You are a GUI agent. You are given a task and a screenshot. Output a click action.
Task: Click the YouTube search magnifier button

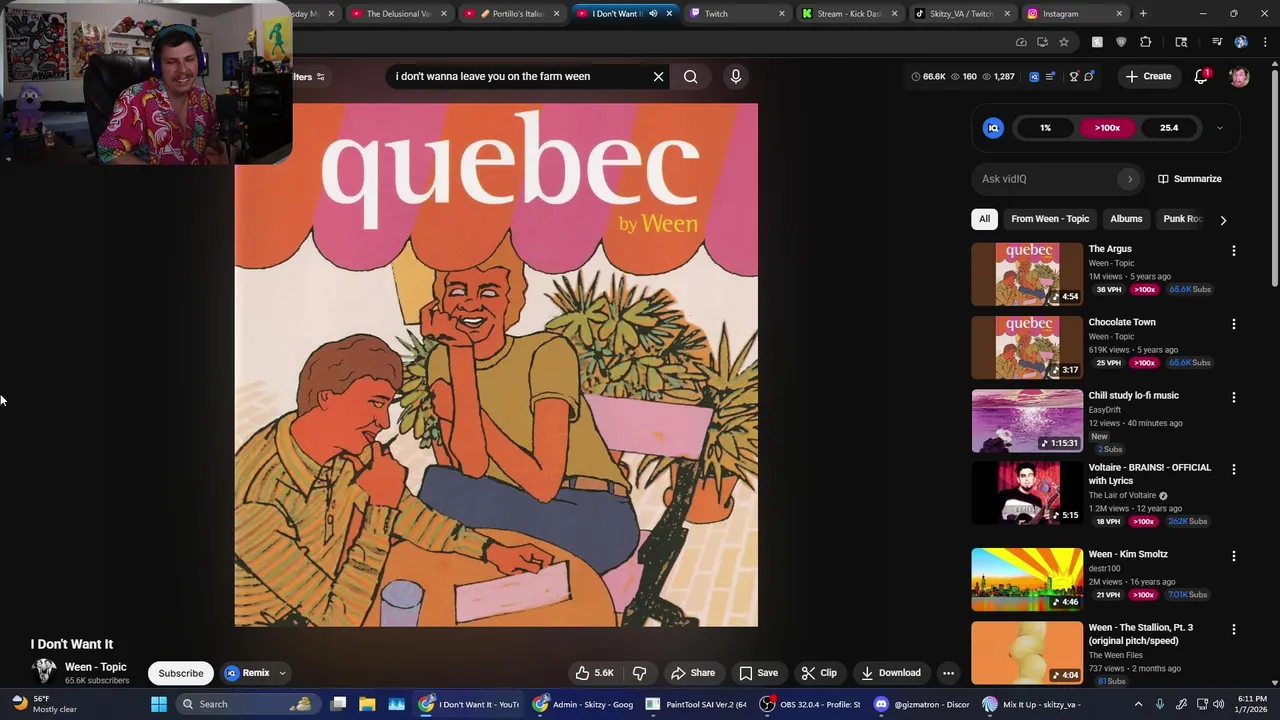690,76
